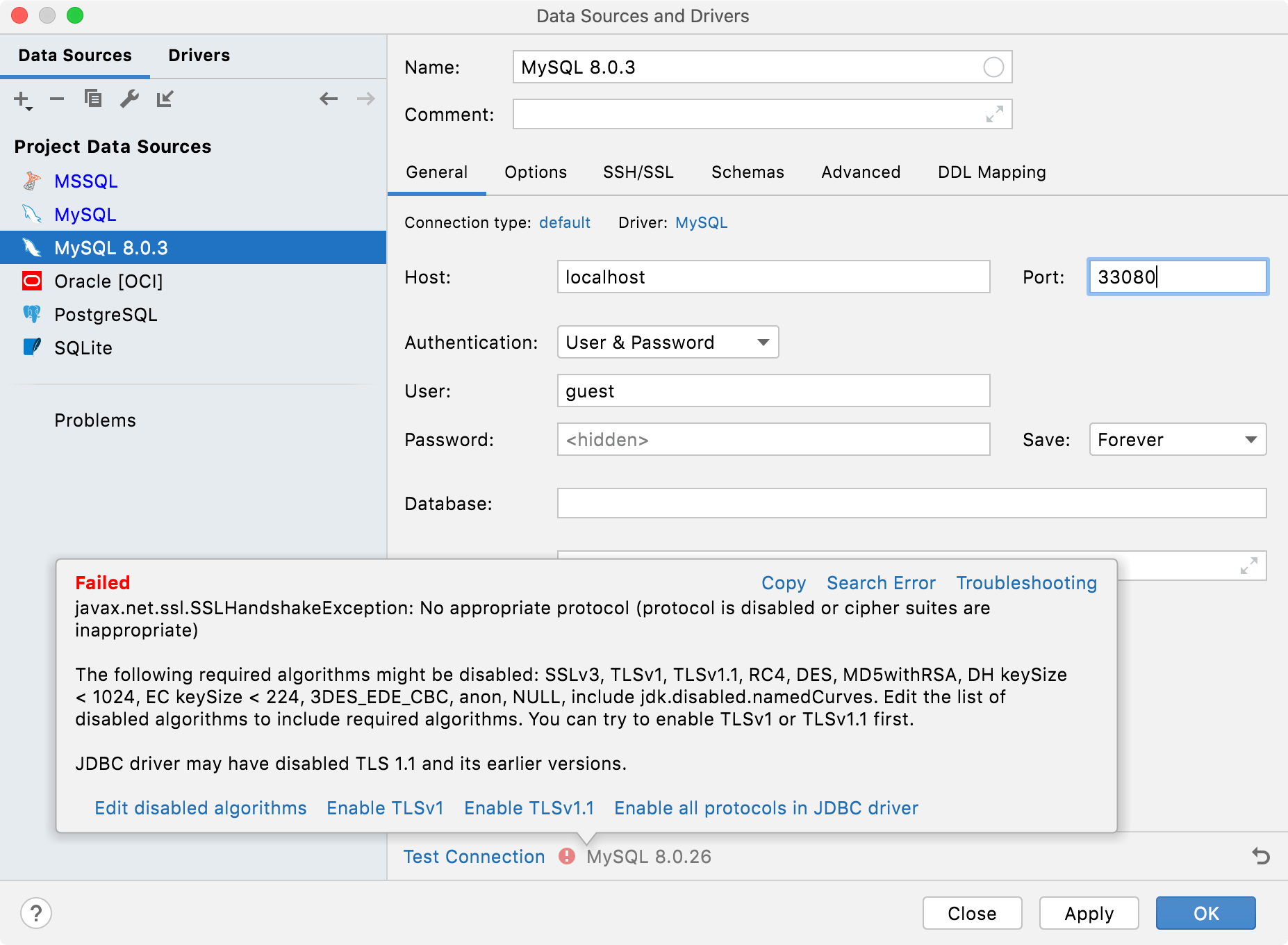Enable TLSv1.1 via the link
This screenshot has width=1288, height=945.
coord(528,807)
